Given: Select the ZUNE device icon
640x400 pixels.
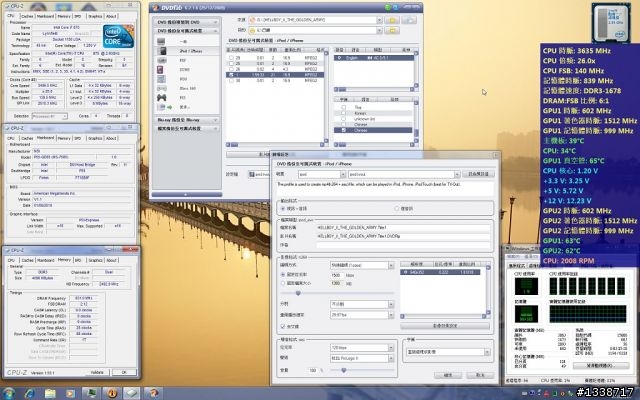Looking at the screenshot, I should [x=160, y=69].
